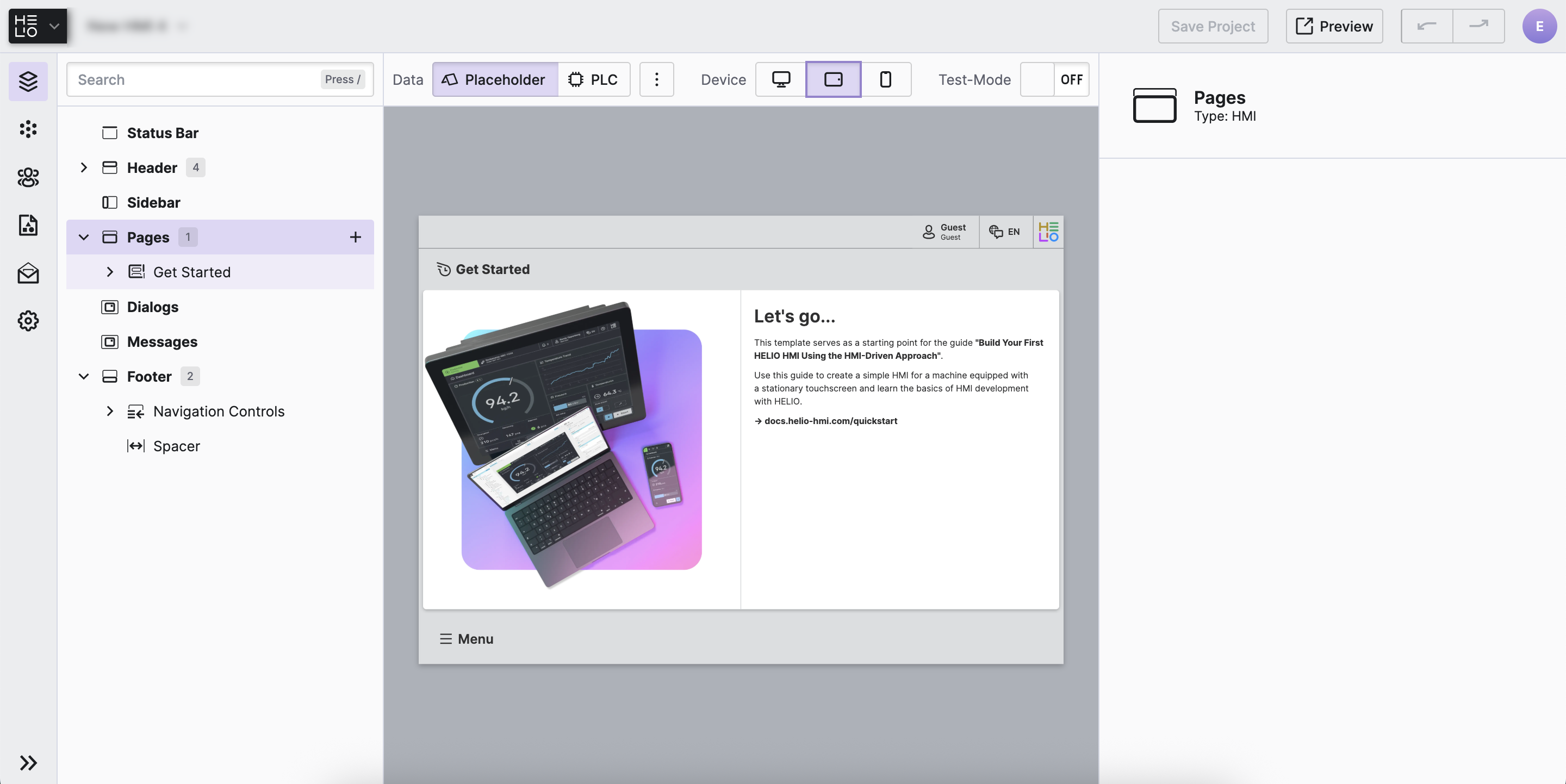1566x784 pixels.
Task: Click the mail envelope icon in sidebar
Action: [28, 273]
